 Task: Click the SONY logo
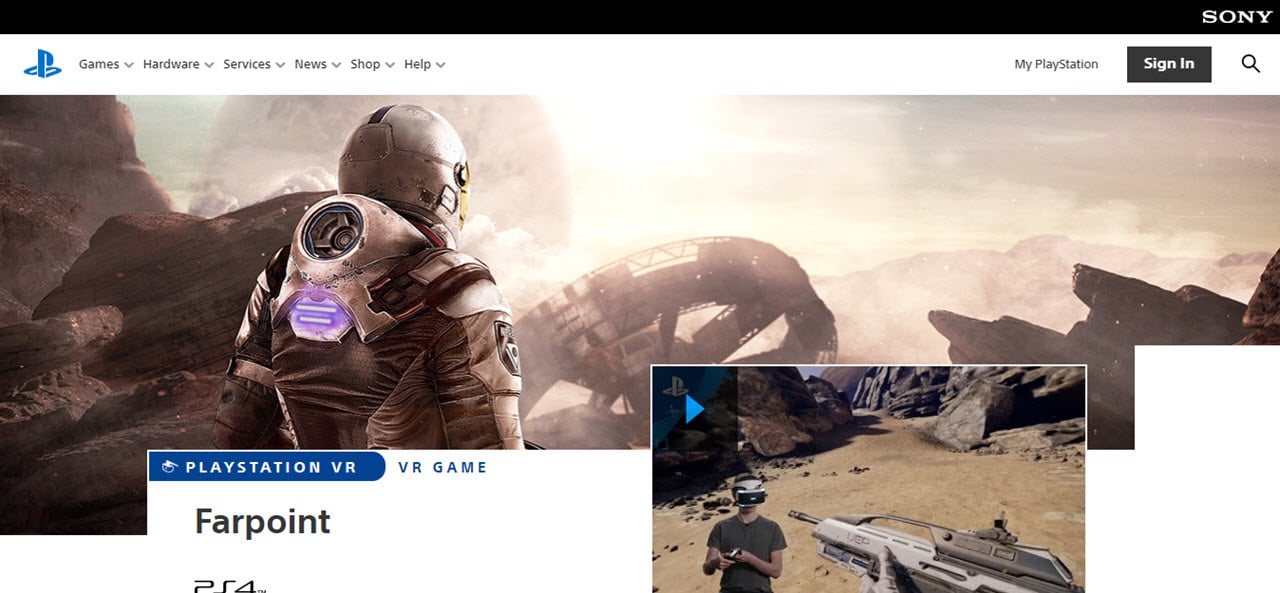pyautogui.click(x=1237, y=17)
